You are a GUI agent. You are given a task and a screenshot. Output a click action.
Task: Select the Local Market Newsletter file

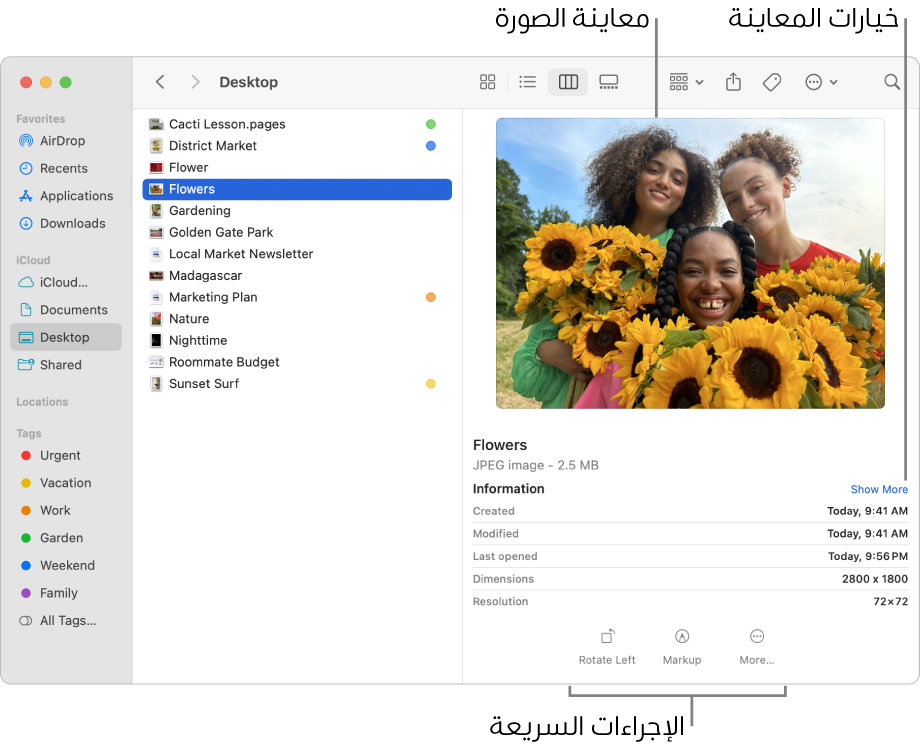(297, 254)
